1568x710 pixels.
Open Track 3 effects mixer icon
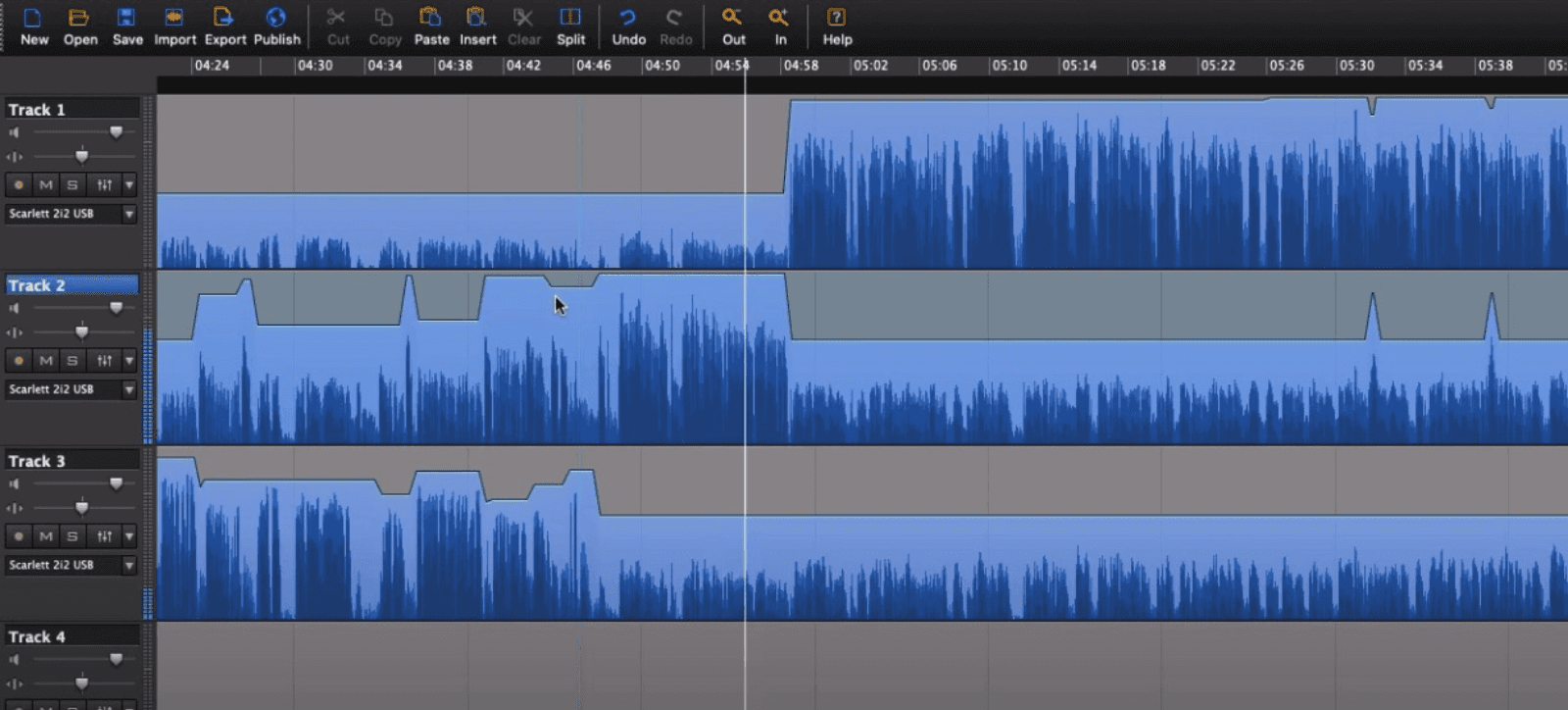click(x=104, y=536)
